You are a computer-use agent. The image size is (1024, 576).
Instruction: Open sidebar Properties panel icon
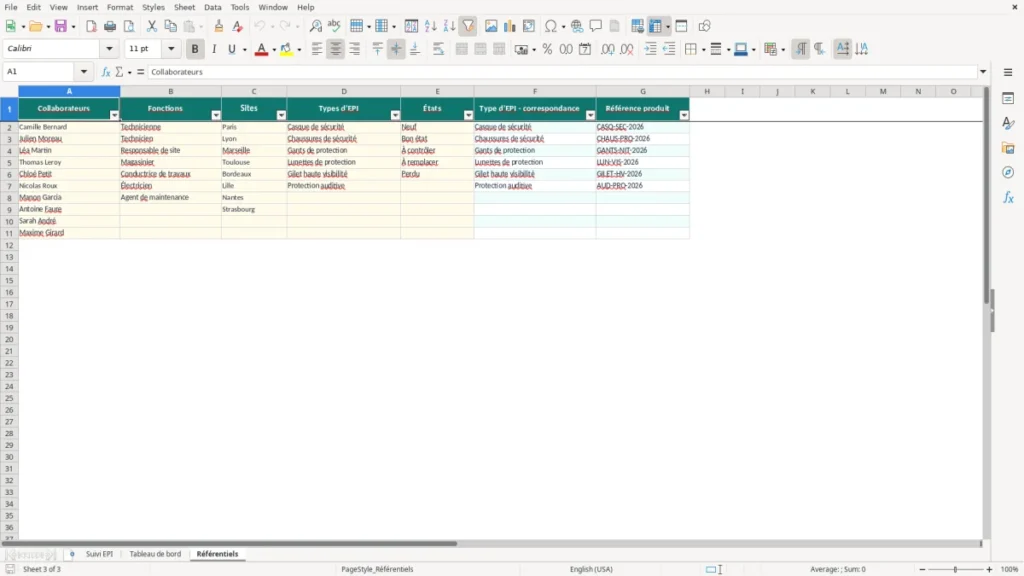coord(1008,98)
